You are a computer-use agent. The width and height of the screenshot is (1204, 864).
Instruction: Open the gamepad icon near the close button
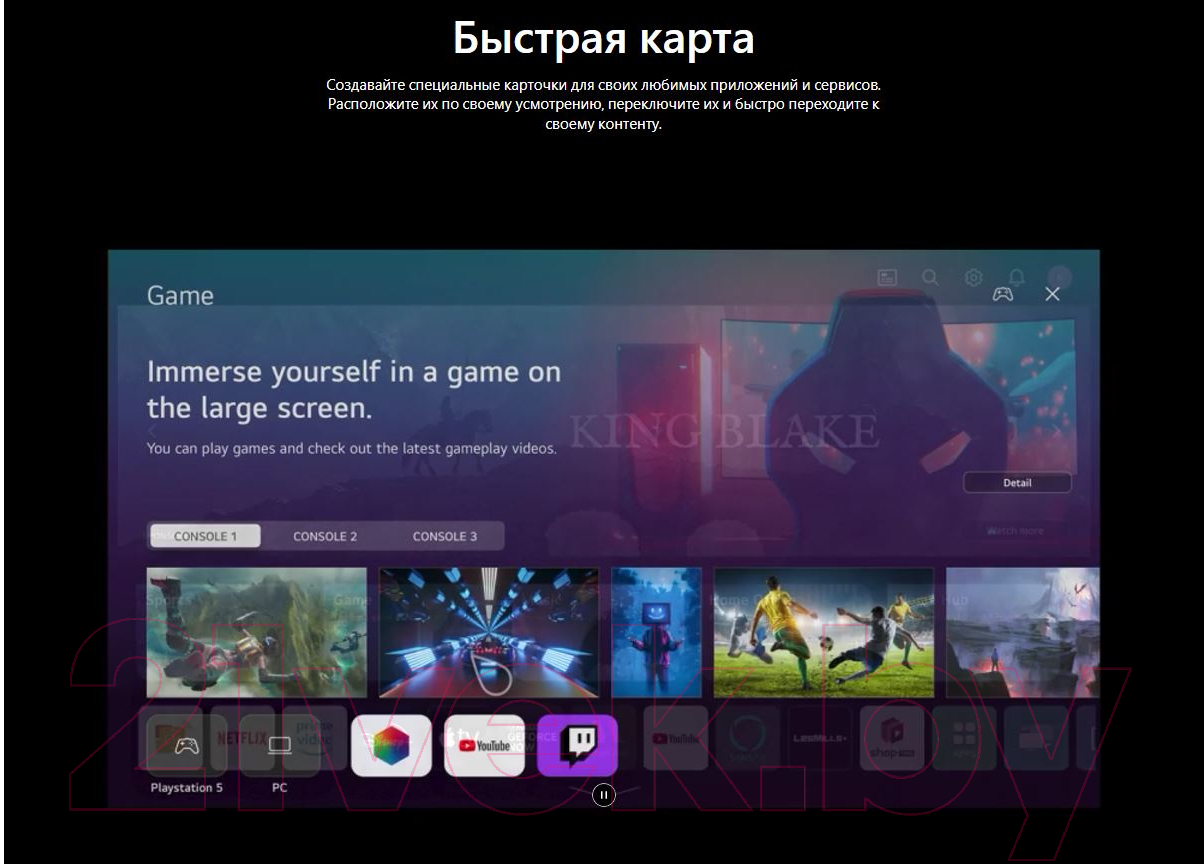(x=1002, y=294)
